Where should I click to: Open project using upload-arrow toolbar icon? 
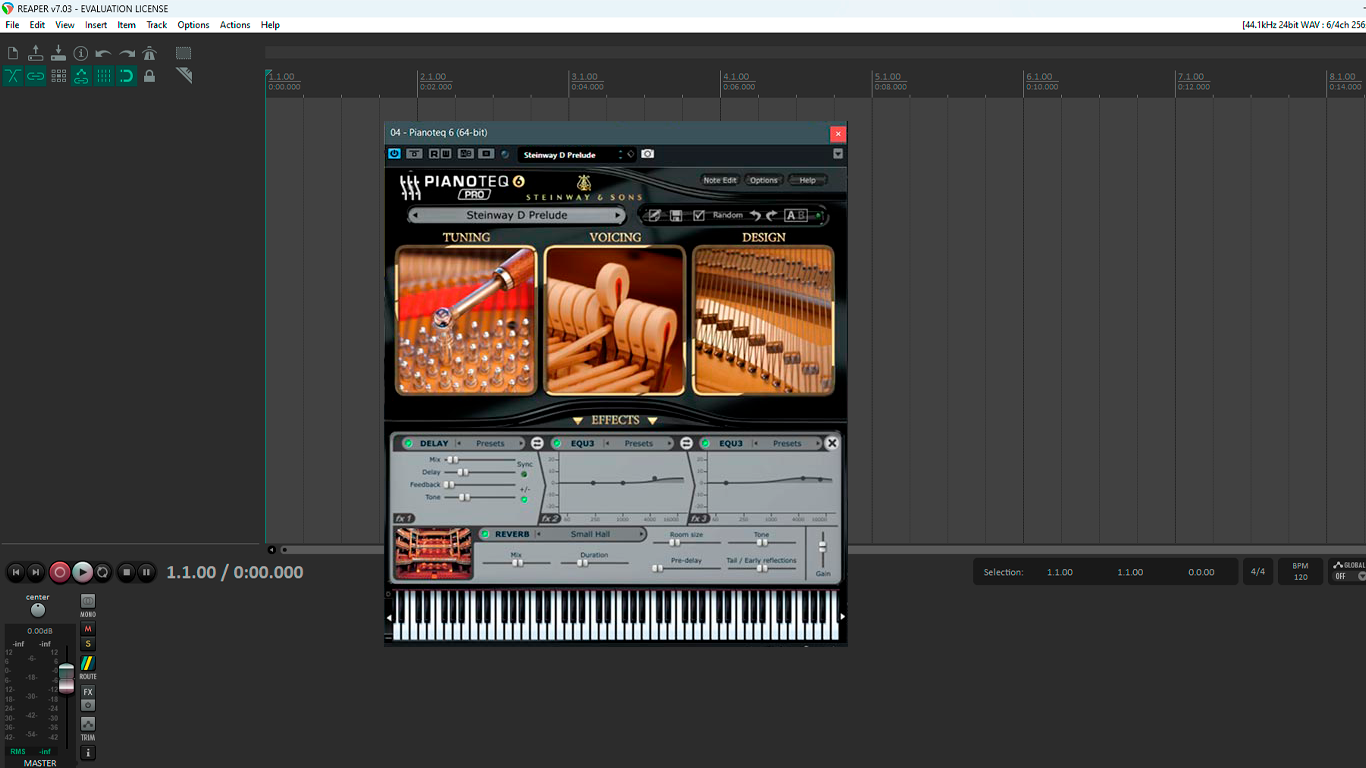(x=36, y=53)
